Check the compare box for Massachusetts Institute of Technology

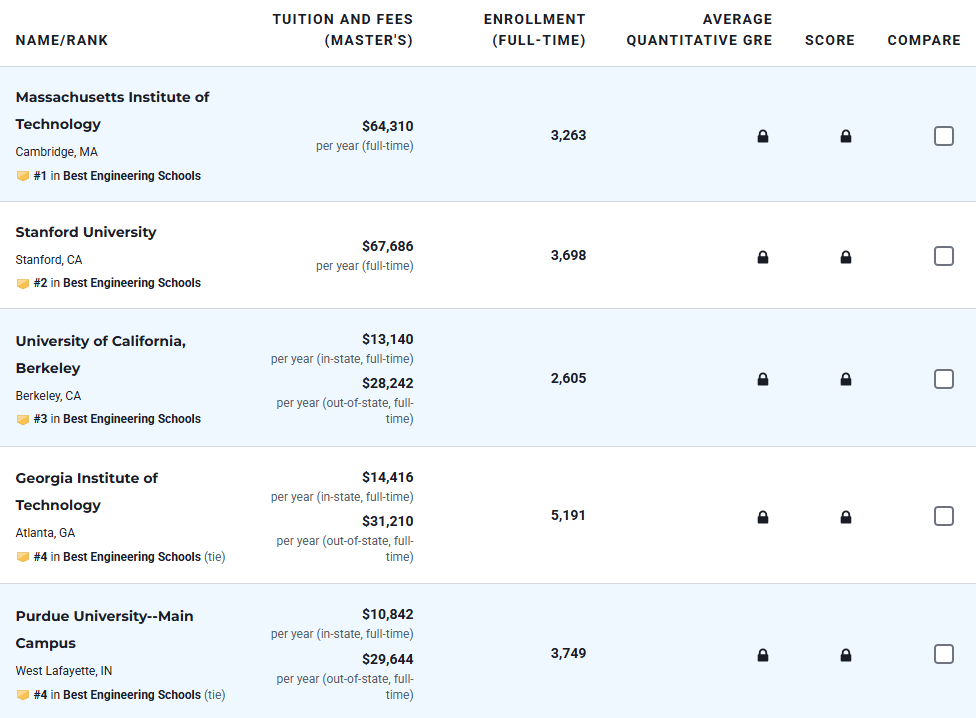[x=943, y=136]
